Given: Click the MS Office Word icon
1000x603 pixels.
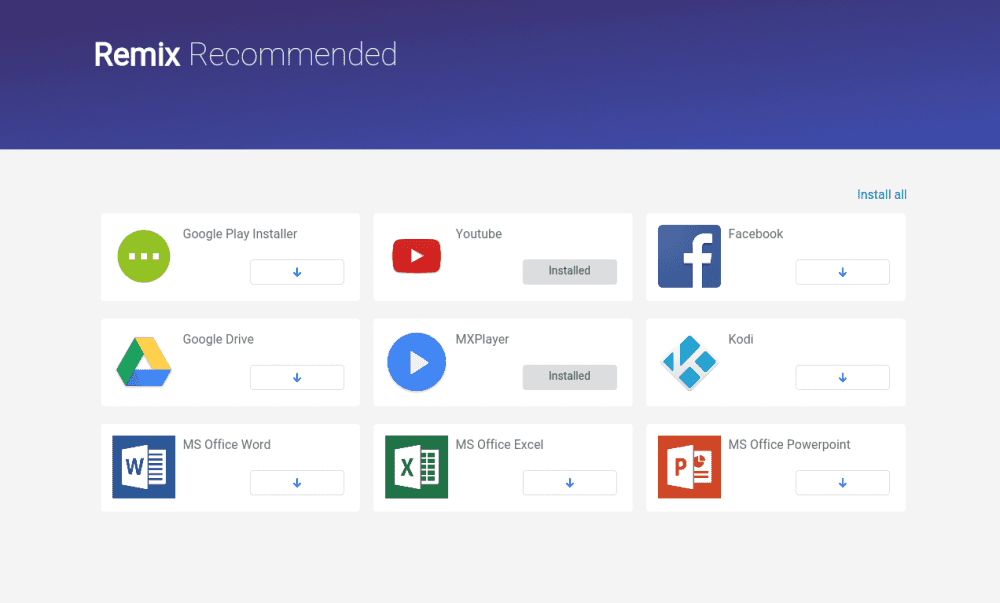Looking at the screenshot, I should tap(143, 467).
